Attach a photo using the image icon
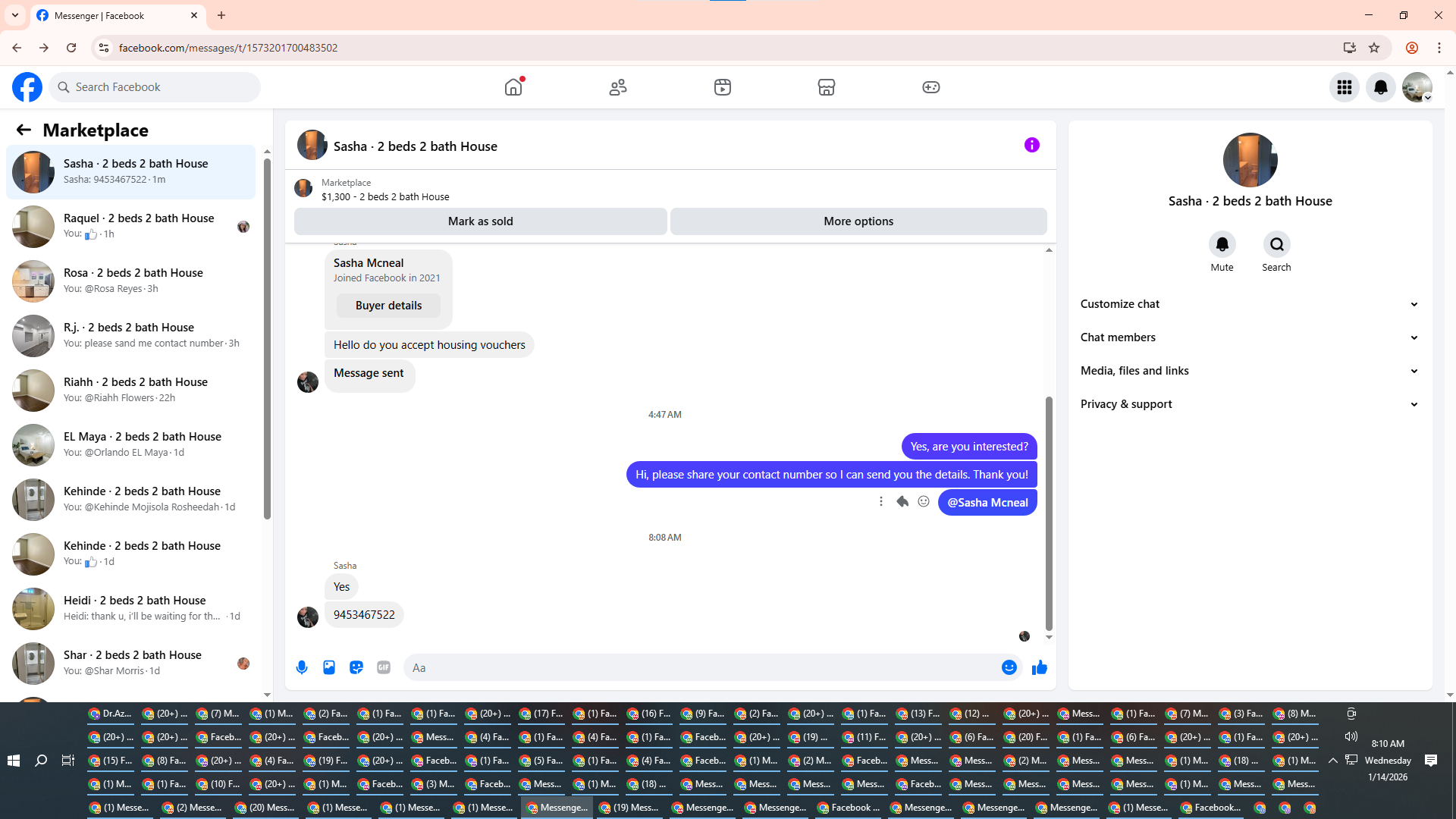Viewport: 1456px width, 819px height. 329,667
